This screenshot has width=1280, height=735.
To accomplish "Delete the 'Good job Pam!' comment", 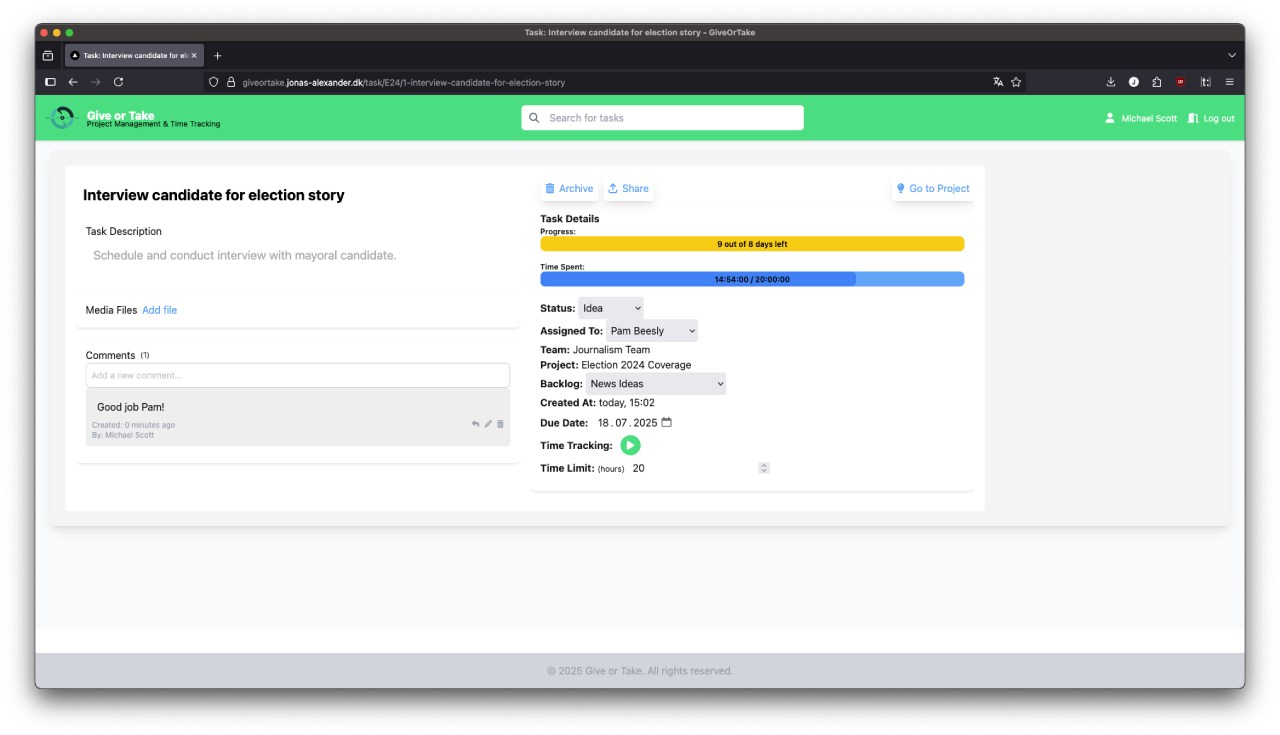I will pyautogui.click(x=501, y=424).
